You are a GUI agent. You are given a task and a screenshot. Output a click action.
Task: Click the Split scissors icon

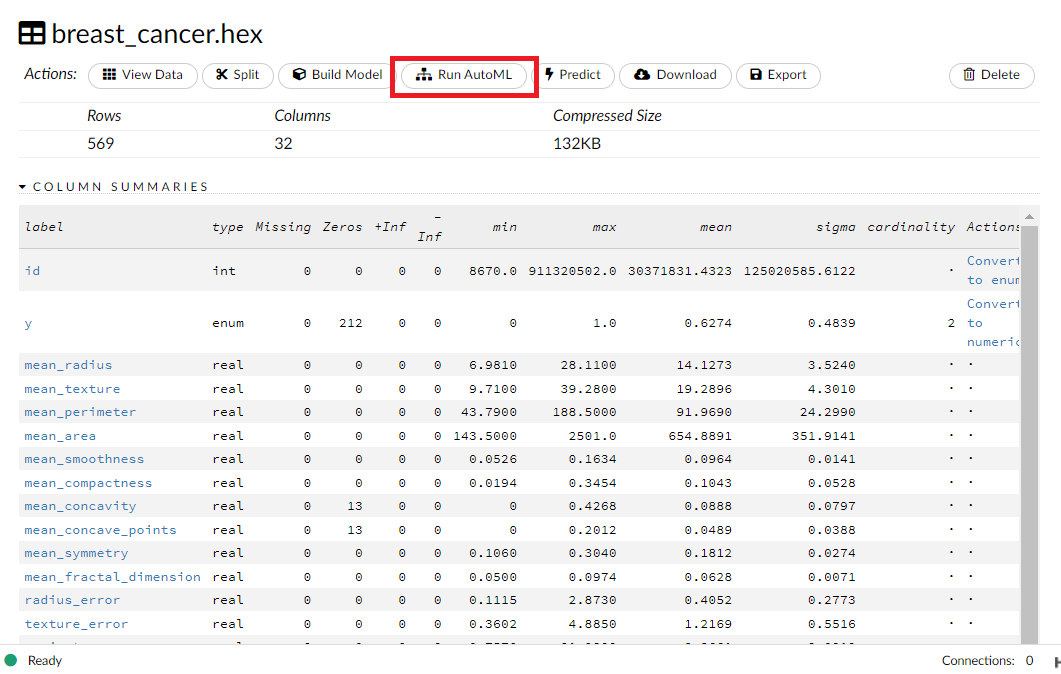click(221, 75)
